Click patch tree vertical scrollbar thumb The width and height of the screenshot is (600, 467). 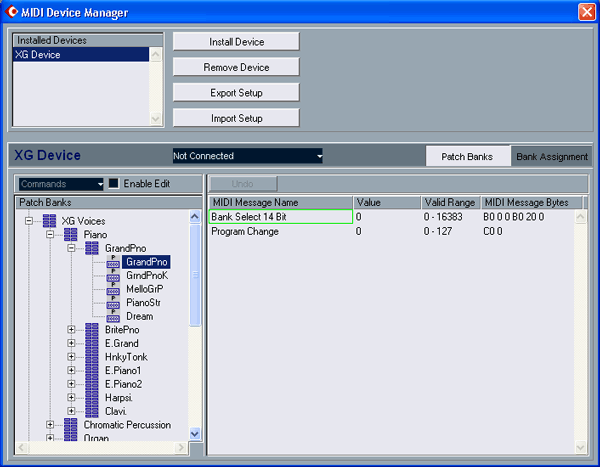tap(195, 275)
